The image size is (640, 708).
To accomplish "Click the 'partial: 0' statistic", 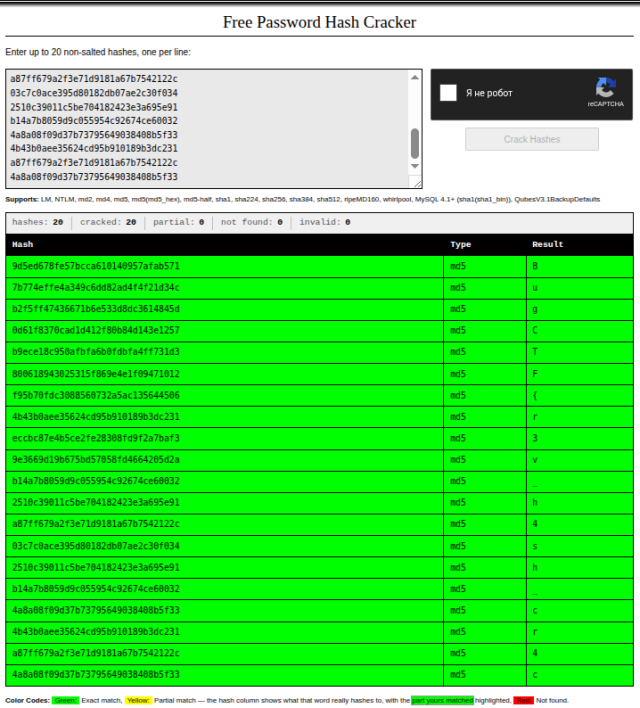I will pyautogui.click(x=178, y=222).
